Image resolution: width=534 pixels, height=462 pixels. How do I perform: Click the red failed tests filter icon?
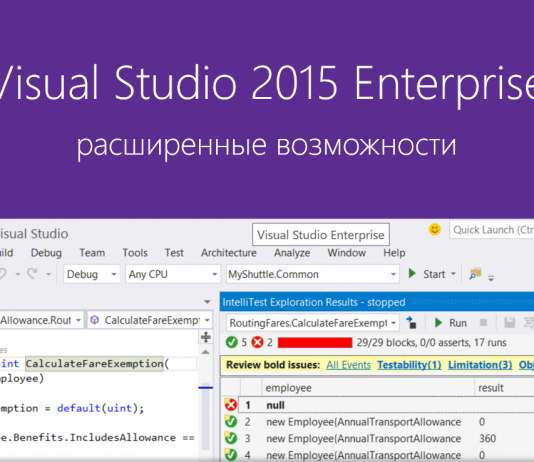[257, 342]
